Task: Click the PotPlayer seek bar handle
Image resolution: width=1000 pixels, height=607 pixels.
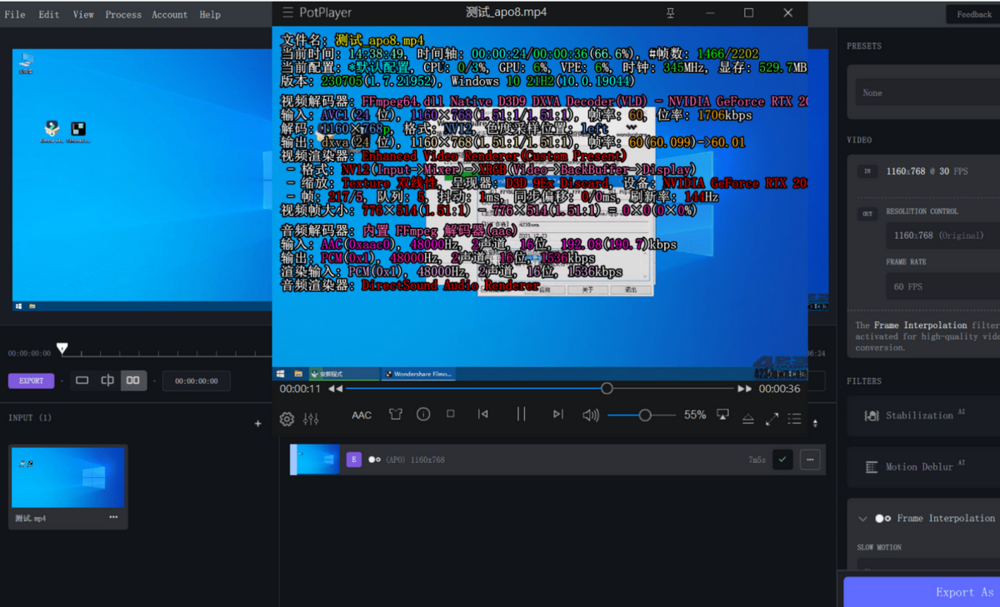Action: (607, 388)
